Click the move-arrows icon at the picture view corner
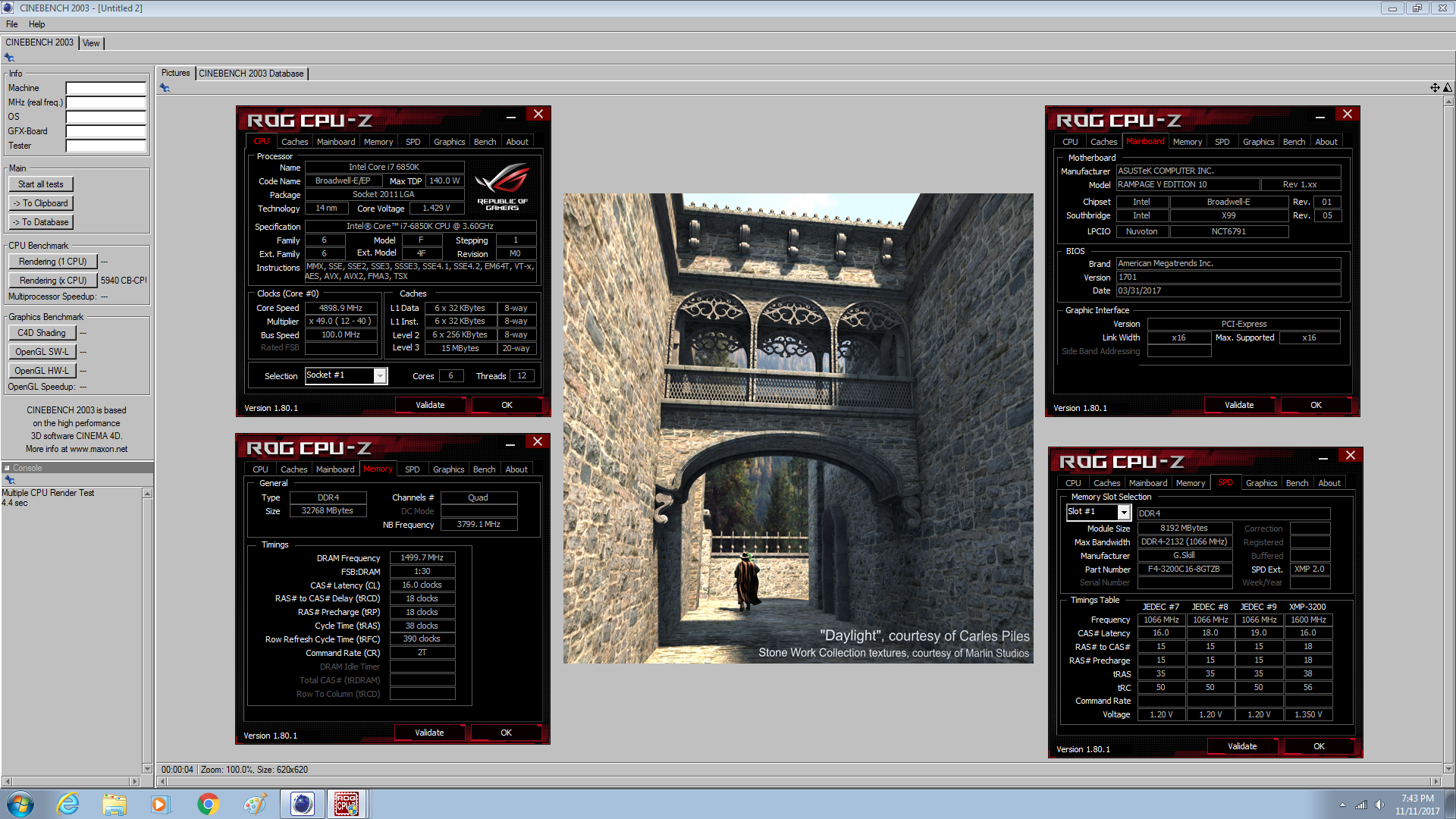The image size is (1456, 819). (1435, 88)
